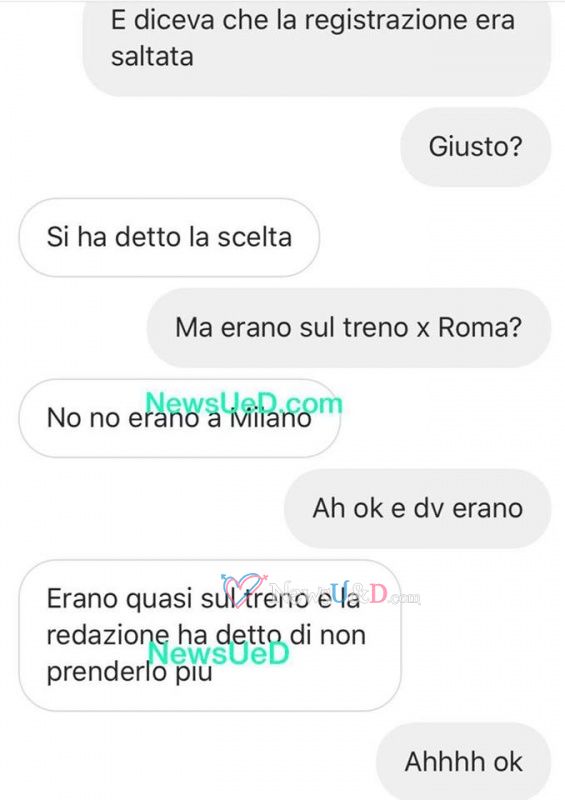Screen dimensions: 565x800
Task: Tap the 'No no erano a Milano' message
Action: pyautogui.click(x=179, y=418)
